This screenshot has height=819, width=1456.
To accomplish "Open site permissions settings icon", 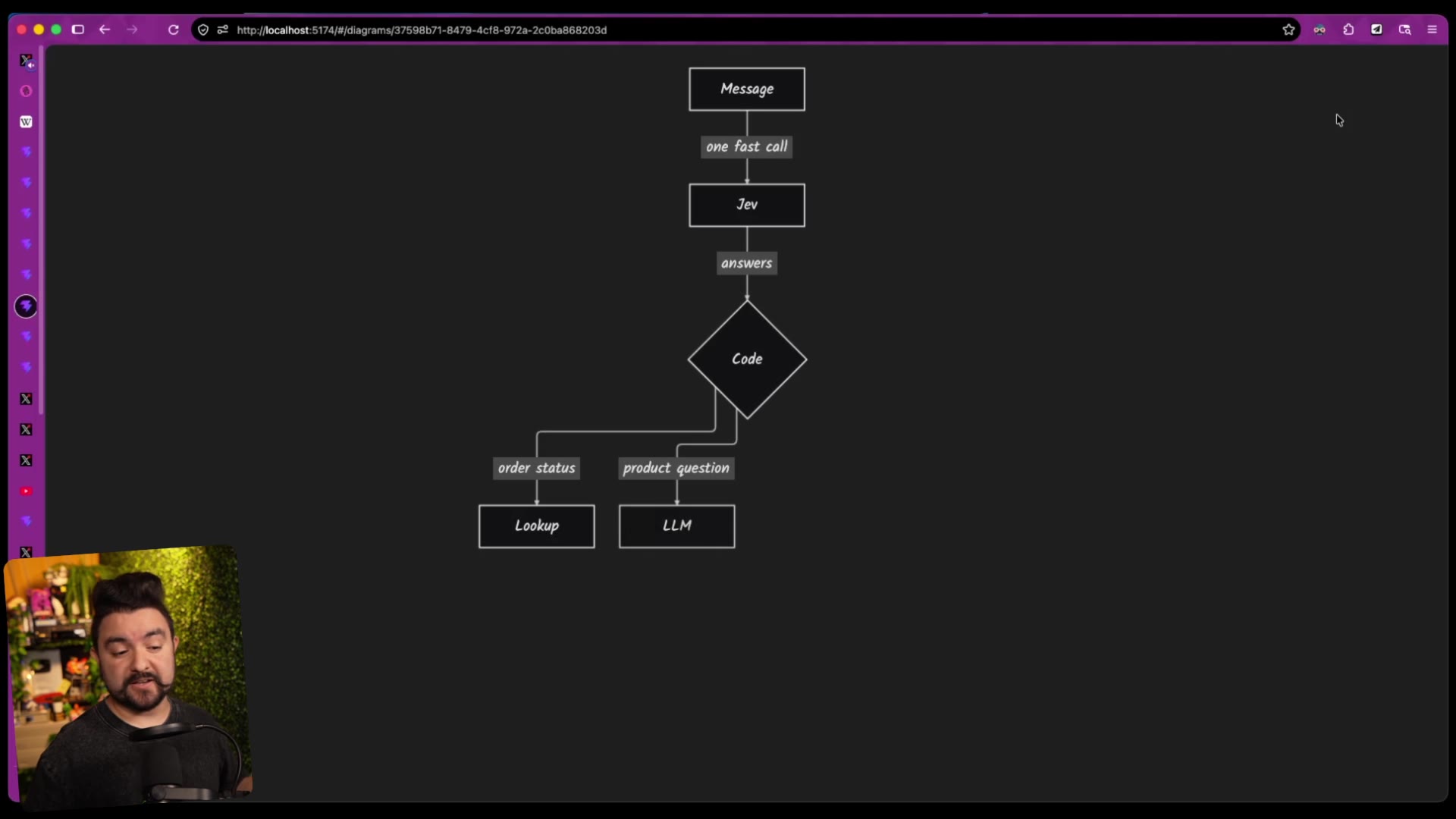I will 222,30.
